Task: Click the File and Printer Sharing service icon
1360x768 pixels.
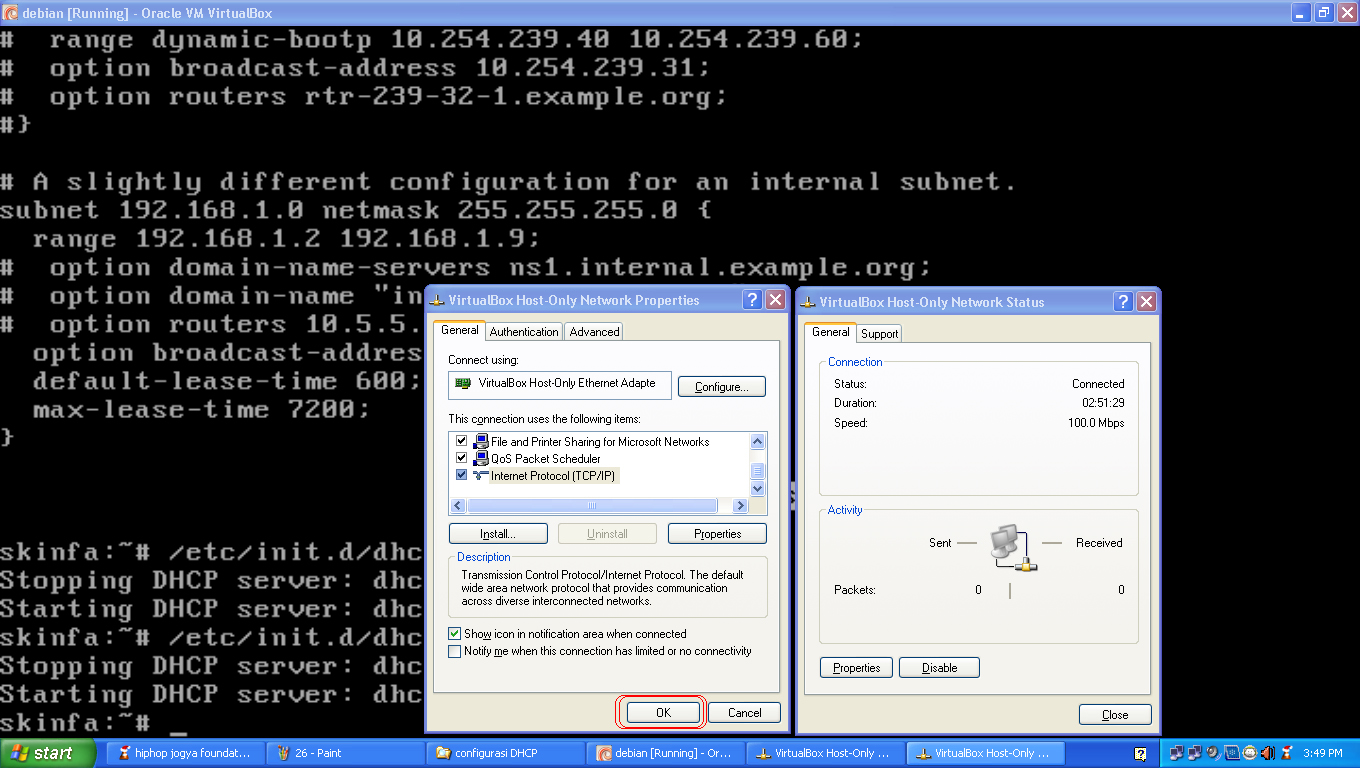Action: coord(480,441)
